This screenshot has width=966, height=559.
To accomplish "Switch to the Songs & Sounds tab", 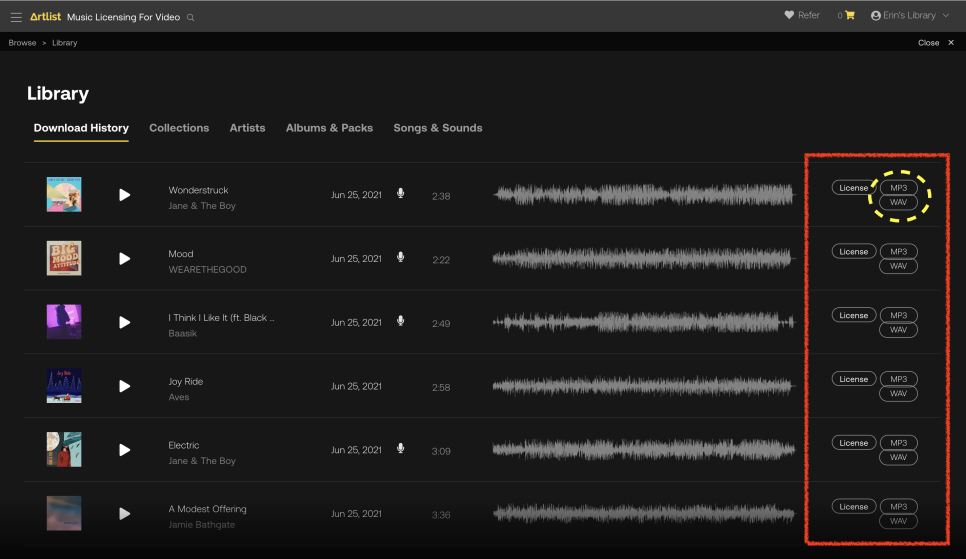I will click(x=438, y=128).
